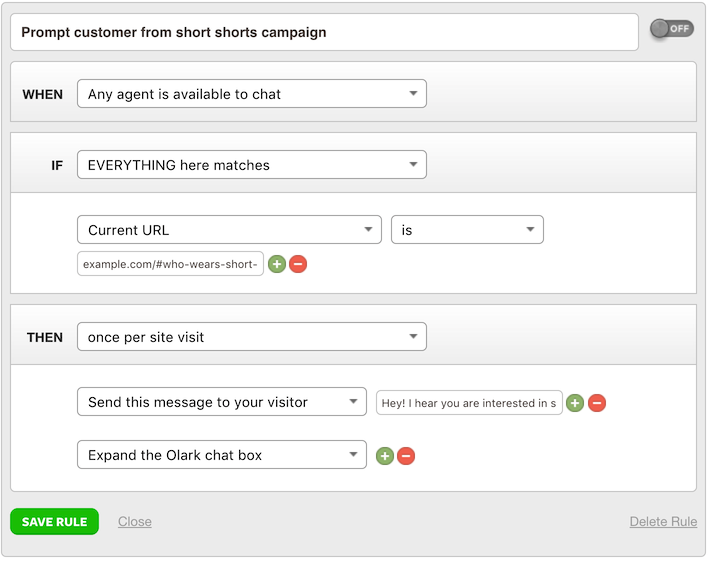
Task: Open the once per site visit dropdown
Action: tap(251, 337)
